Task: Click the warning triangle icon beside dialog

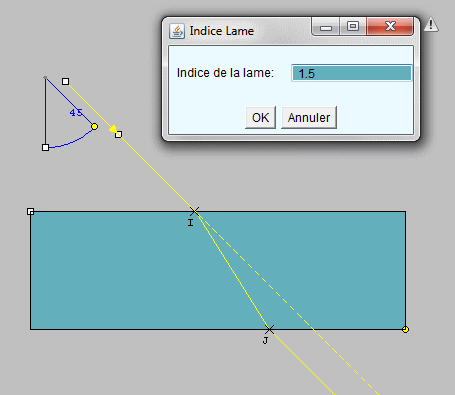Action: tap(431, 24)
